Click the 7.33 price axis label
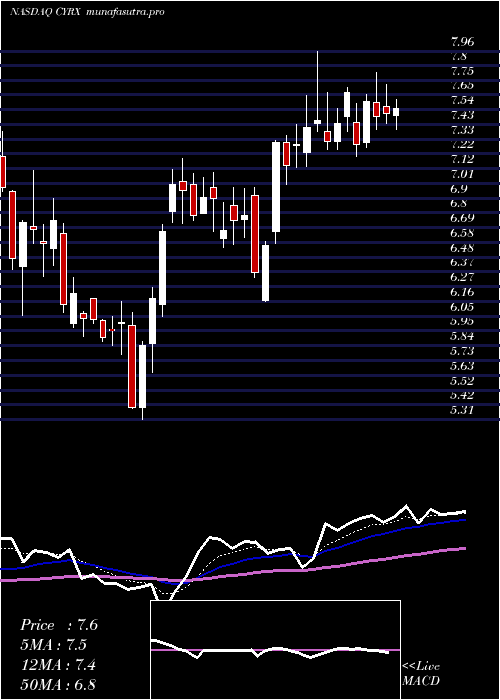This screenshot has height=700, width=500. [x=462, y=130]
